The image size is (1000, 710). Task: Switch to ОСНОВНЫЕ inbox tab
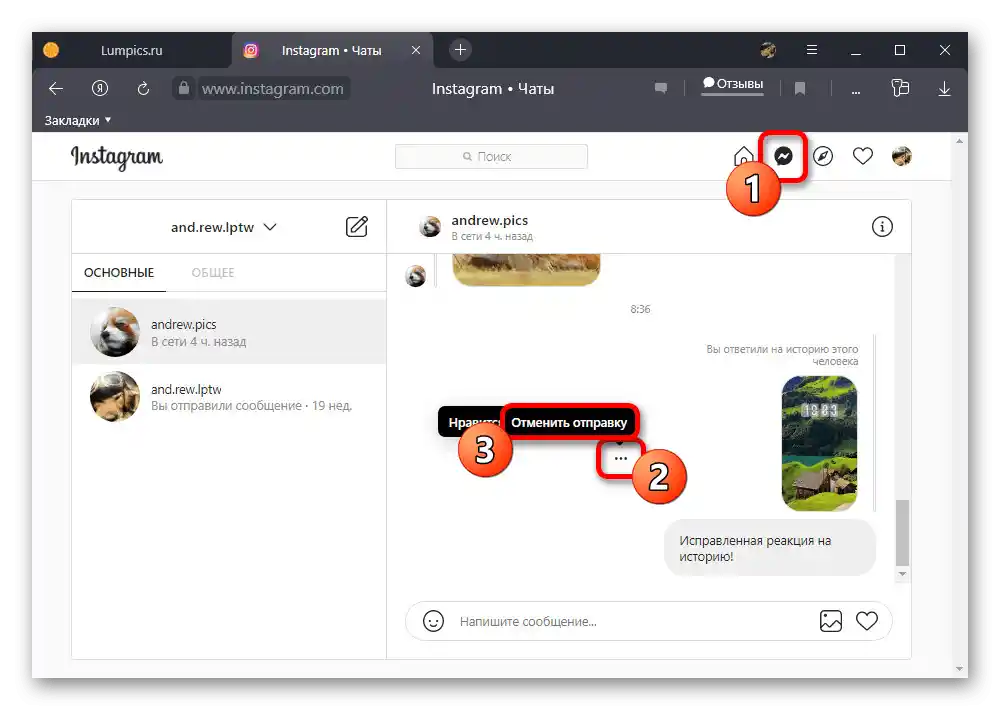tap(119, 273)
